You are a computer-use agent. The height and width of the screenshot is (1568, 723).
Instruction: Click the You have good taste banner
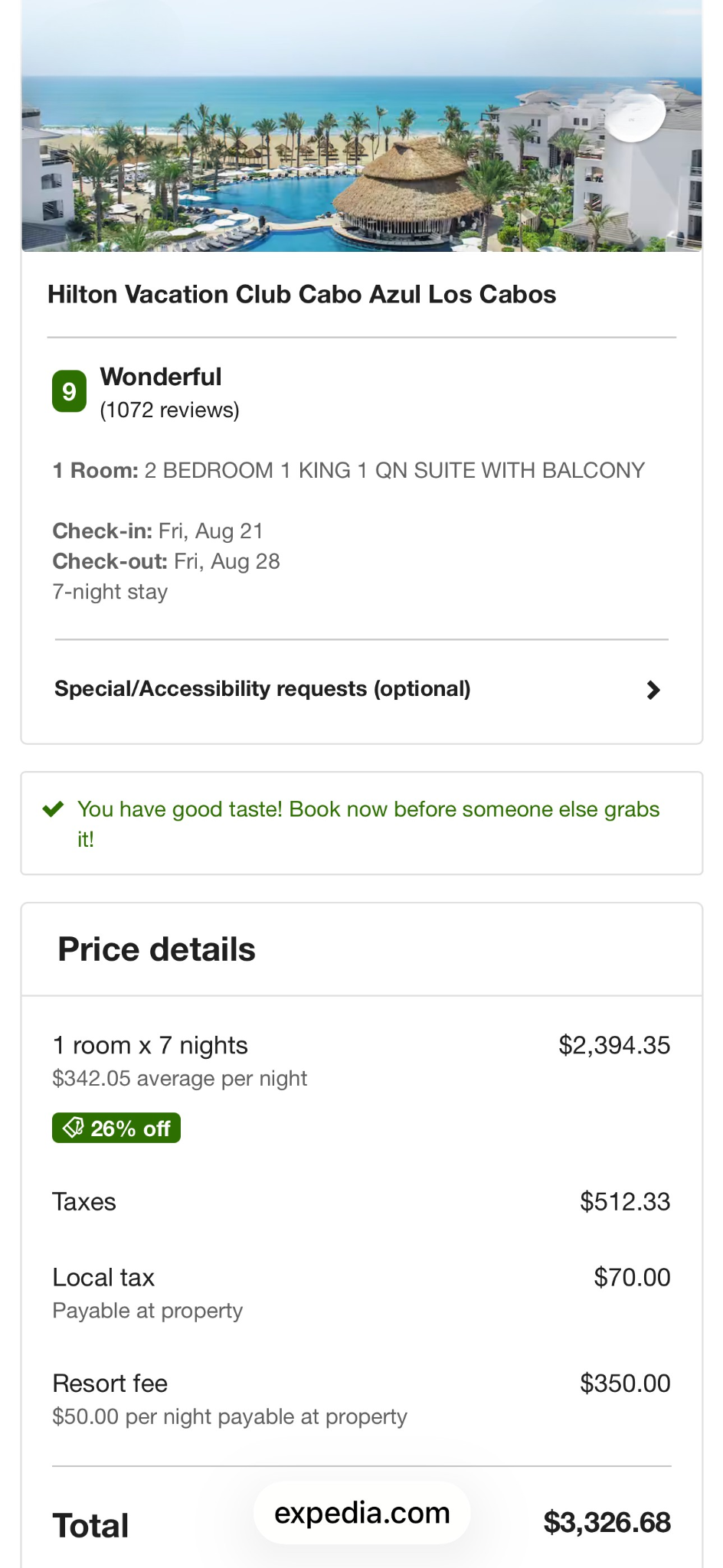point(368,823)
